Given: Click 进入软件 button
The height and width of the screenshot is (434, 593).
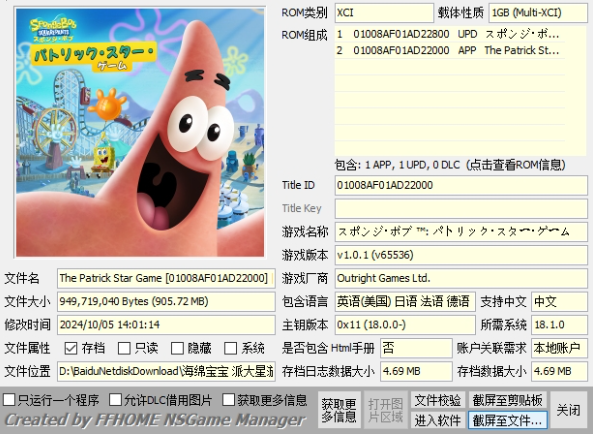Looking at the screenshot, I should click(x=438, y=420).
